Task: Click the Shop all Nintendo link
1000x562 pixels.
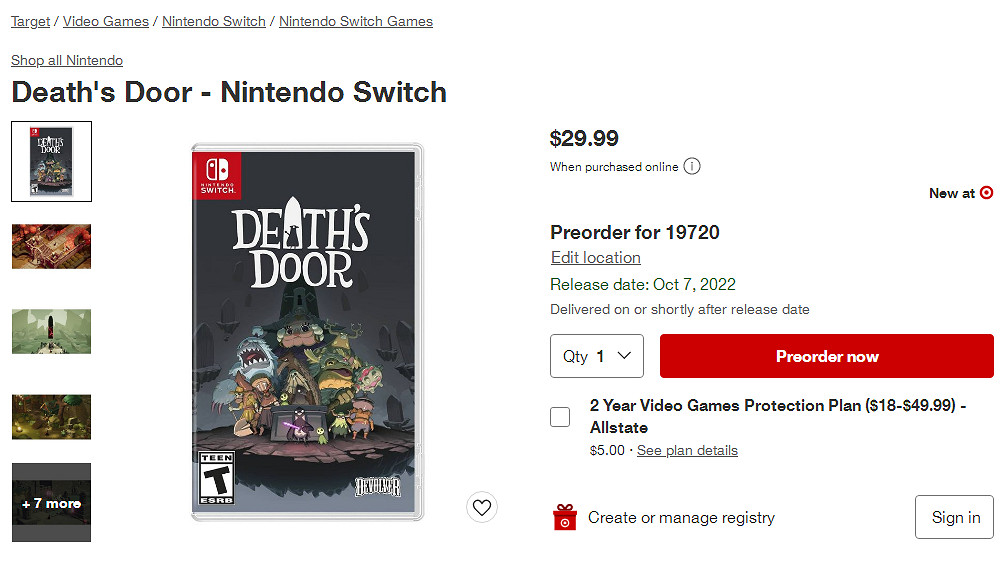Action: (67, 60)
